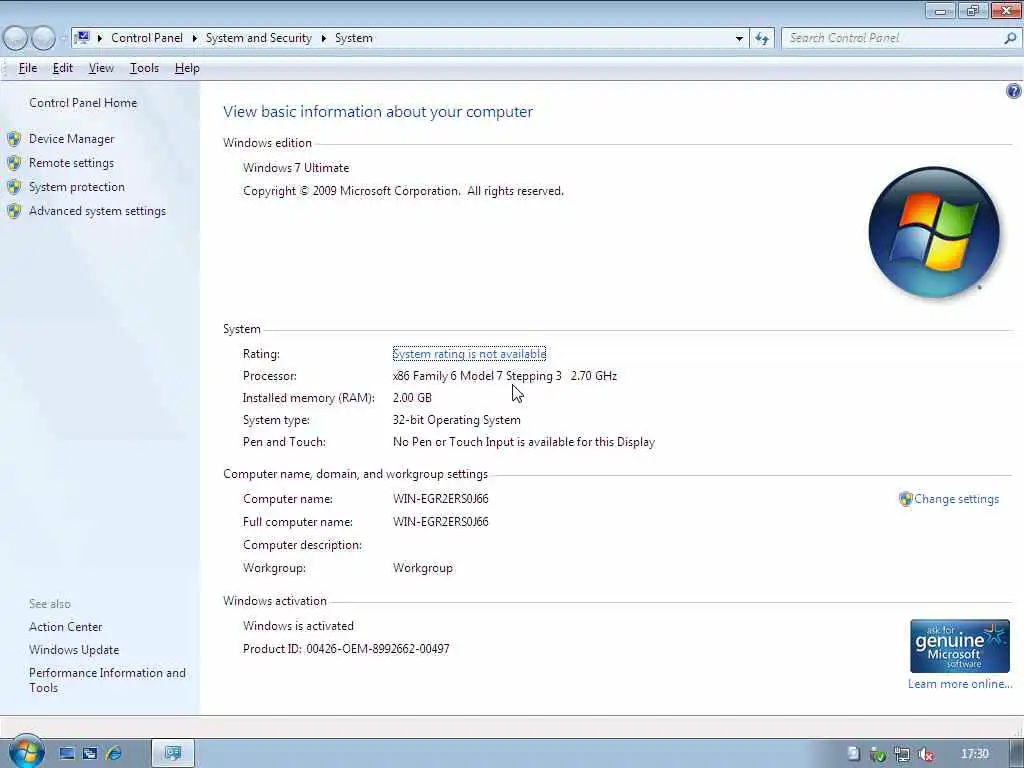Go to Control Panel Home
Screen dimensions: 1024x768
[83, 103]
